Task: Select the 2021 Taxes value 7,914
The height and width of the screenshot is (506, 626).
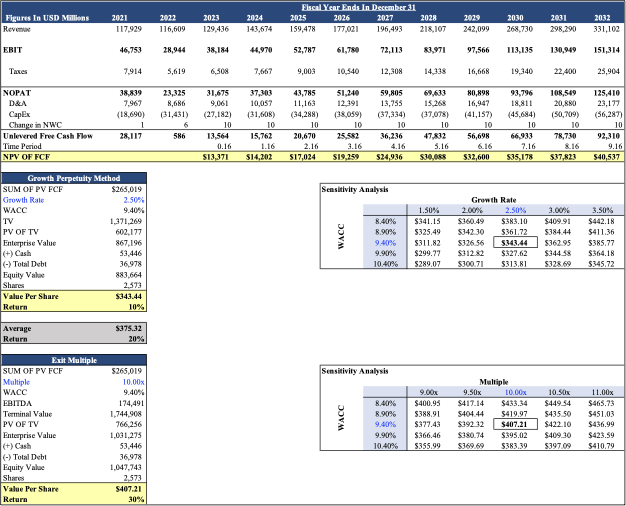Action: tap(133, 71)
